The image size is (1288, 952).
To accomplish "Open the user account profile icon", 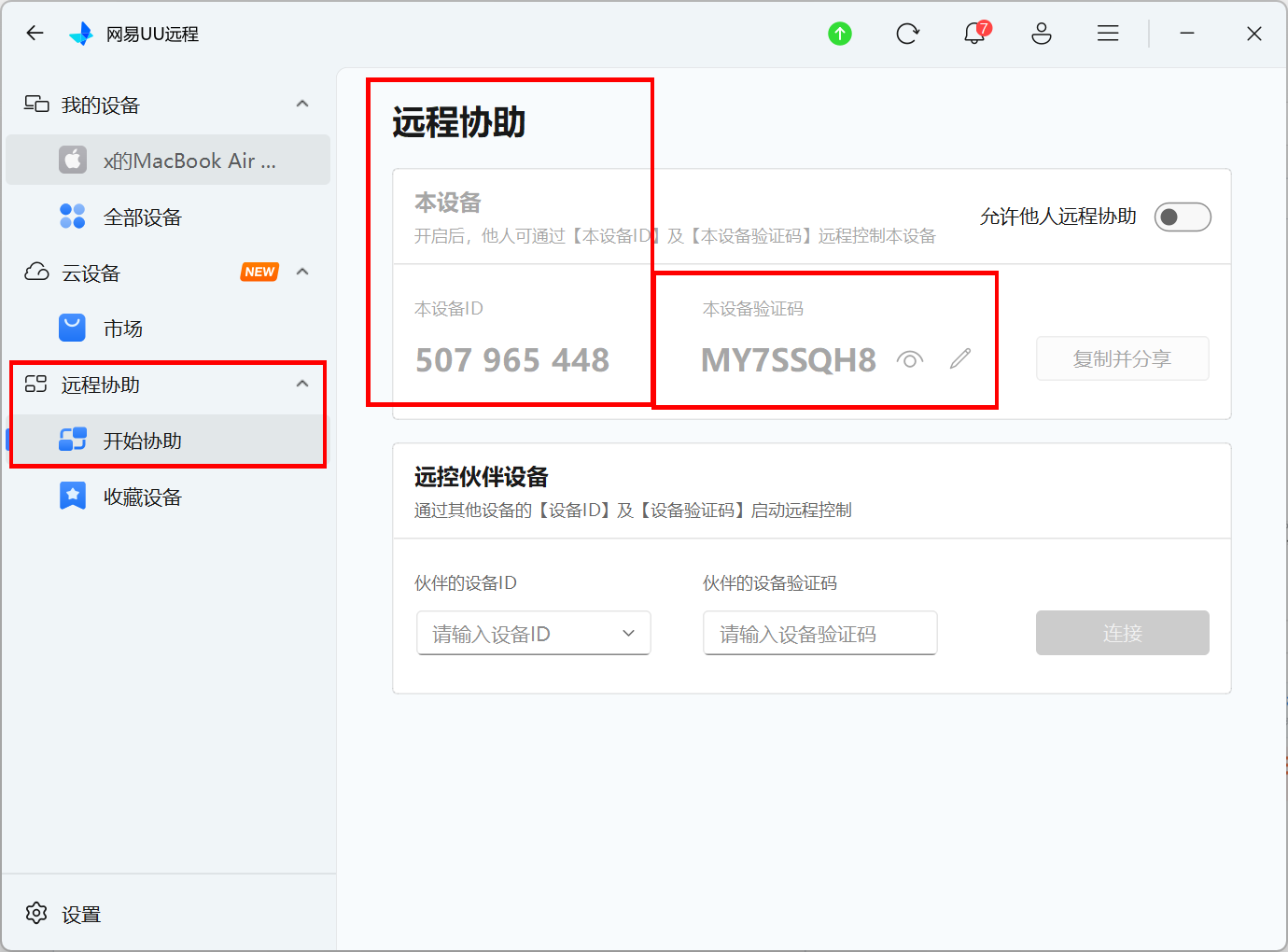I will tap(1042, 35).
